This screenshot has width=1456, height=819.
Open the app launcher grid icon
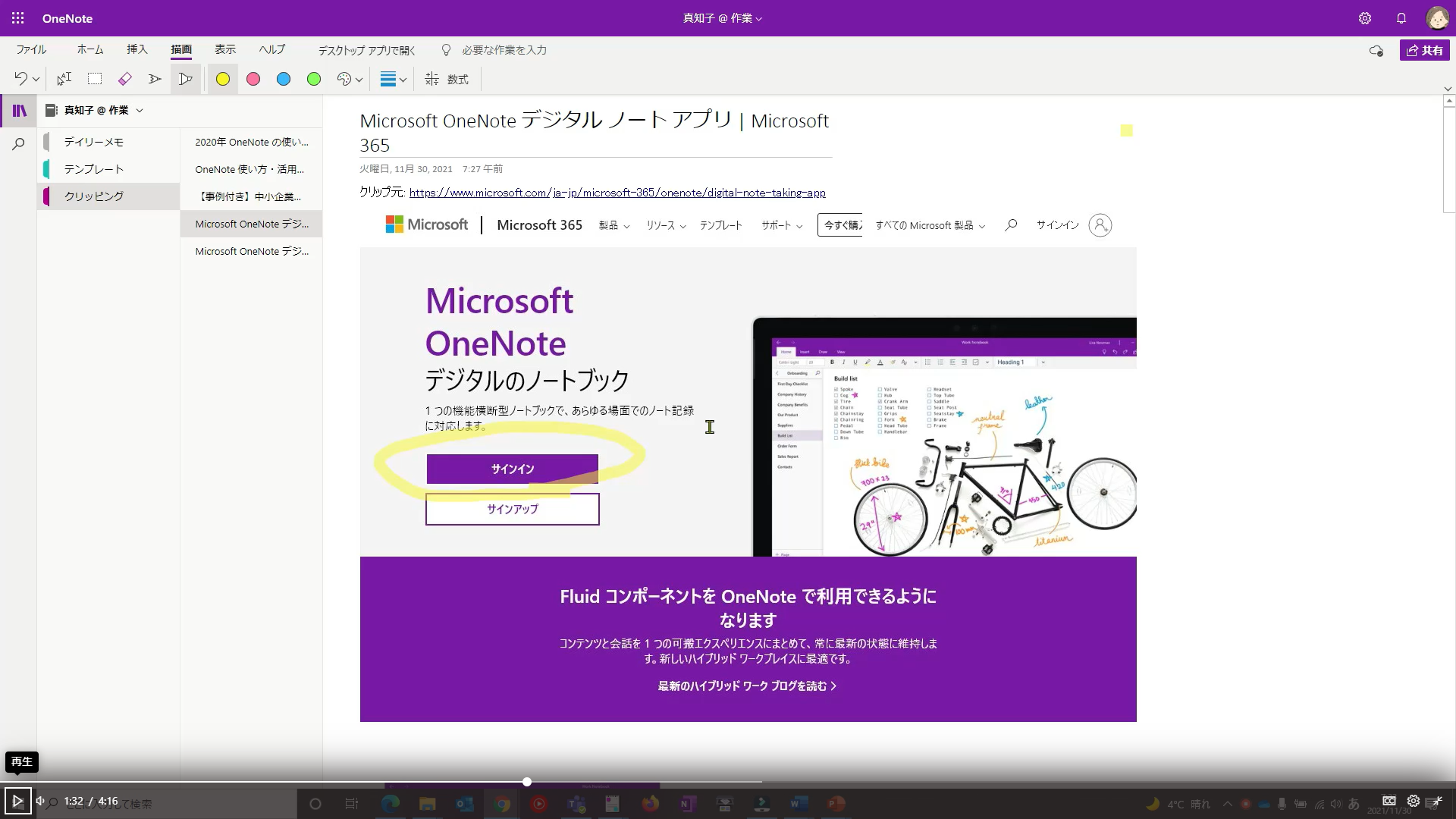point(18,18)
